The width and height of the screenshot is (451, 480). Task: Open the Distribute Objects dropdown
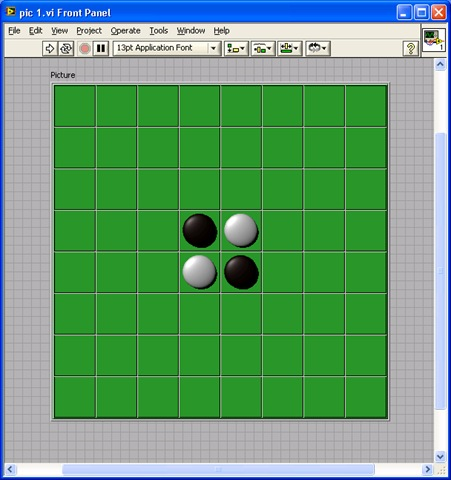click(263, 48)
